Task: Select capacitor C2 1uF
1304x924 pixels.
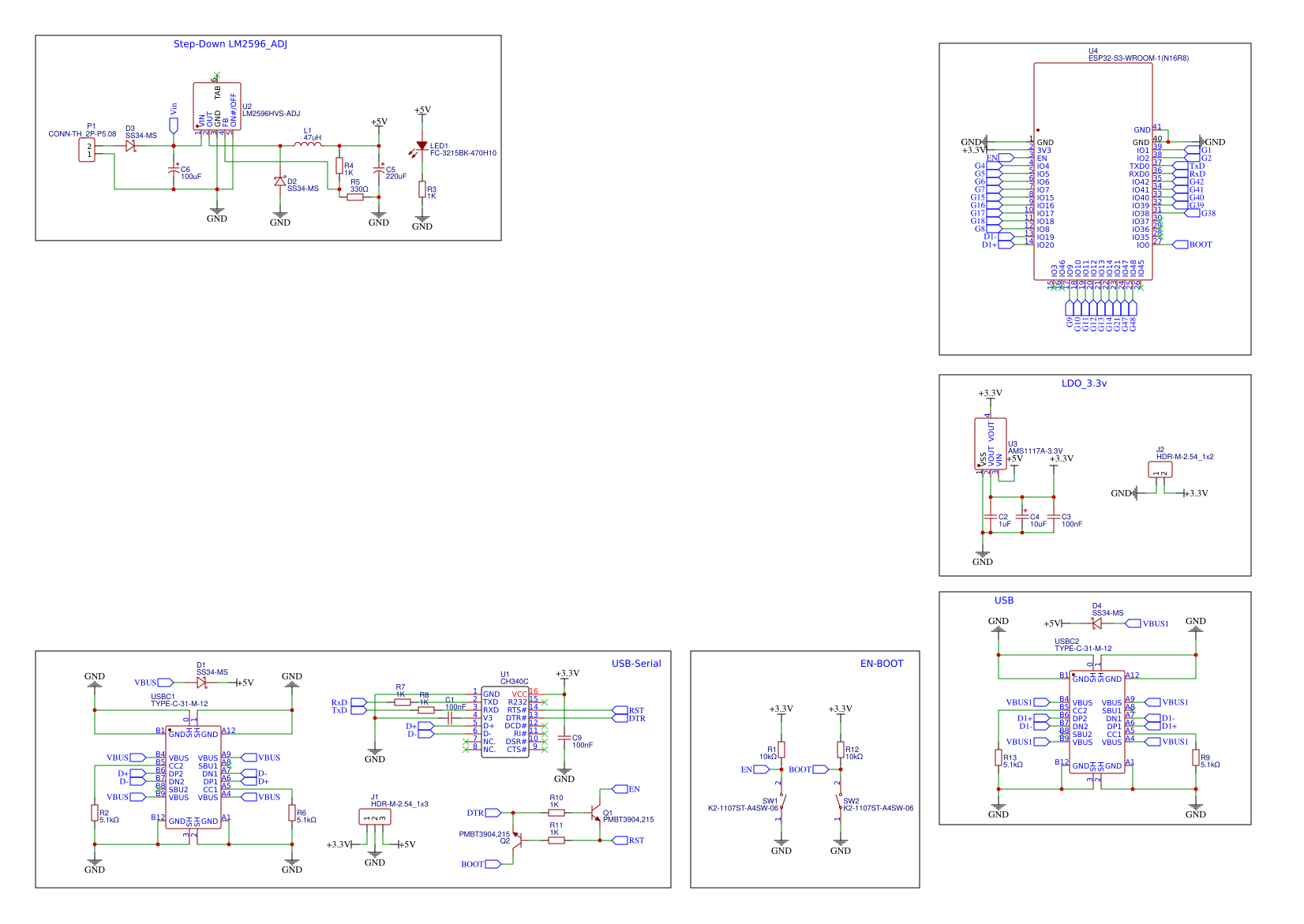Action: point(991,517)
